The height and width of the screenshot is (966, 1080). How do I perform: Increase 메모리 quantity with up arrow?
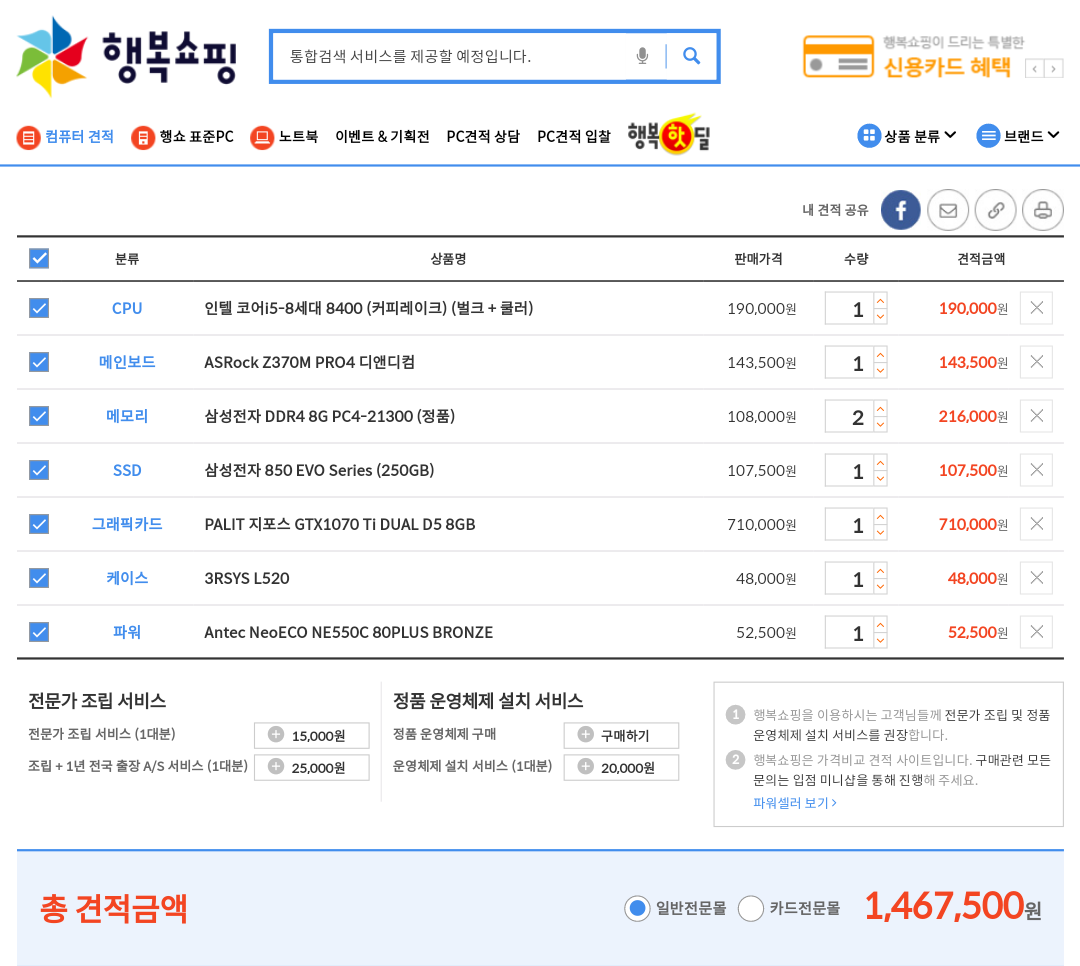coord(880,408)
